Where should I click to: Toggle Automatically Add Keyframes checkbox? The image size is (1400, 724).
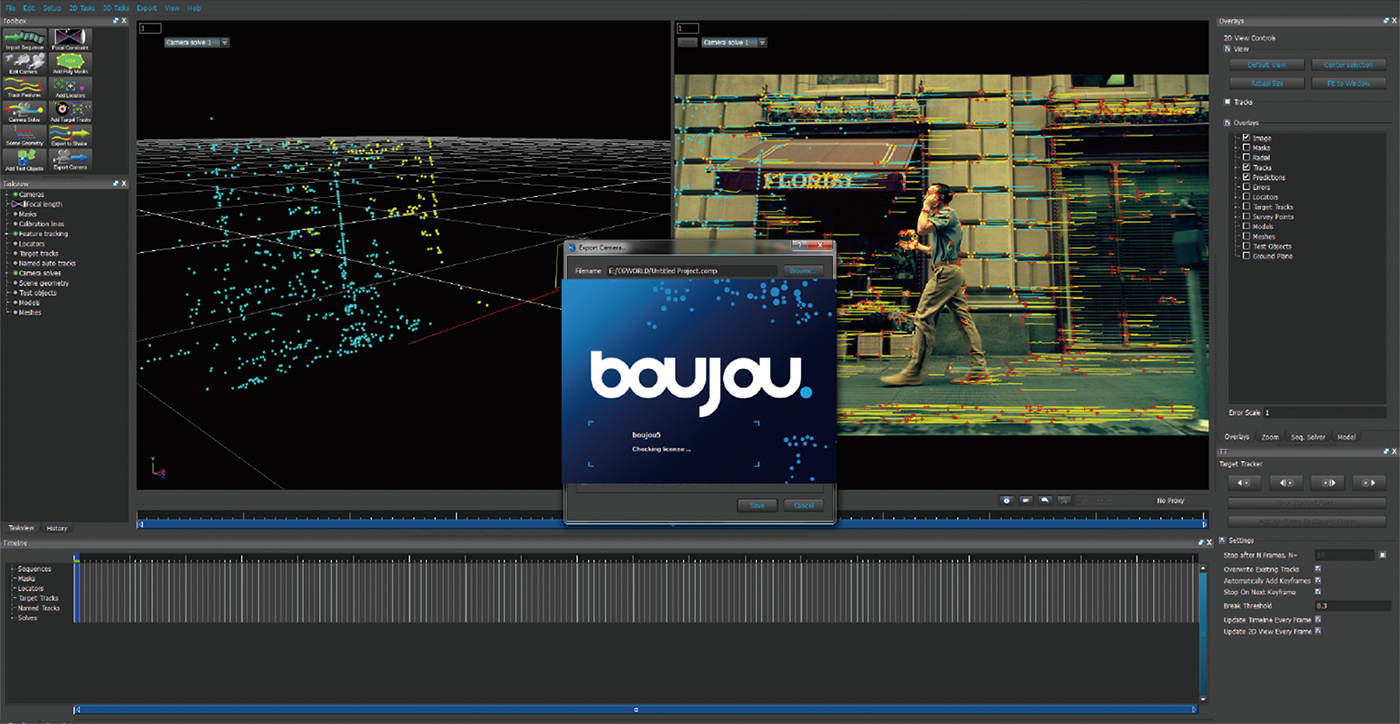tap(1318, 581)
